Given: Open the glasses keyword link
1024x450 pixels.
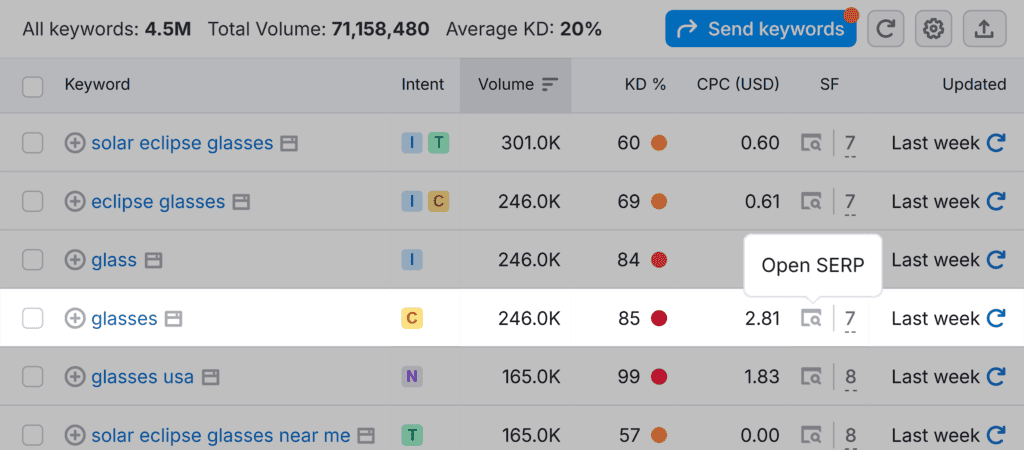Looking at the screenshot, I should tap(124, 319).
